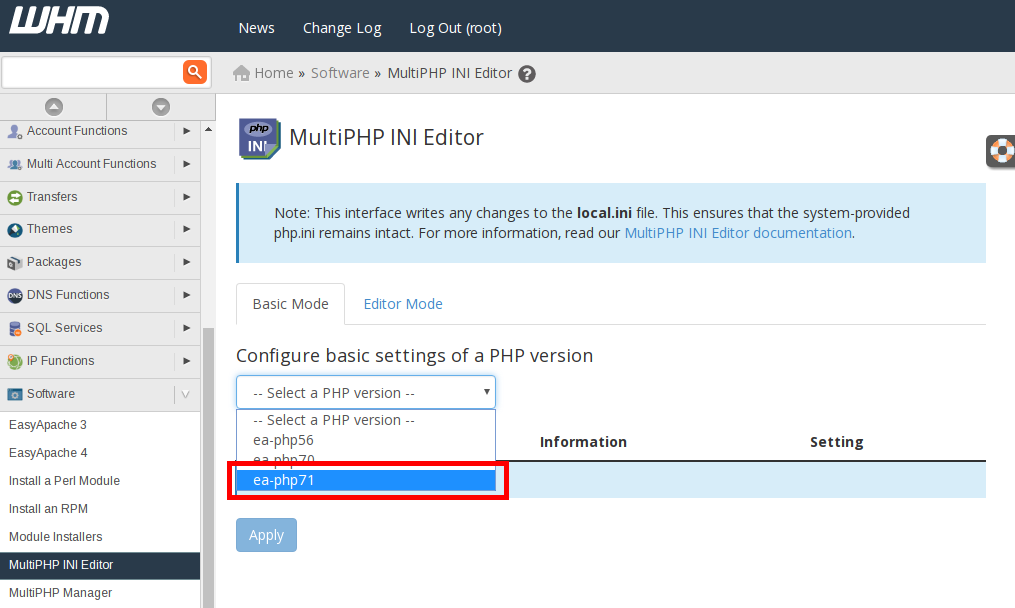Open EasyApache 3 in sidebar
The image size is (1015, 608).
coord(48,425)
